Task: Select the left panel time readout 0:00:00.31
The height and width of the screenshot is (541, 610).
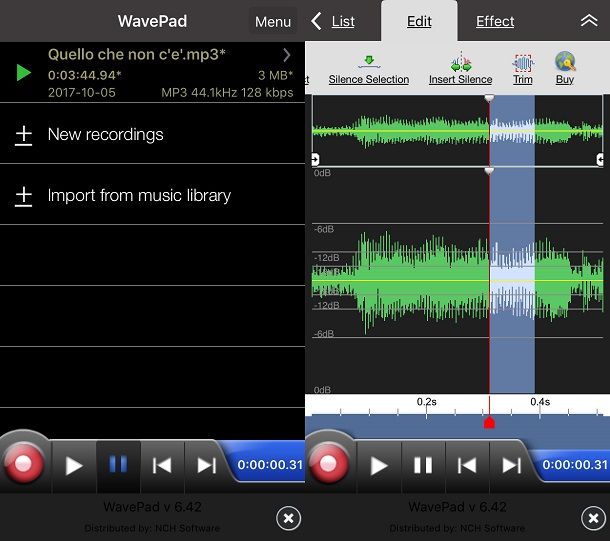Action: click(x=270, y=465)
